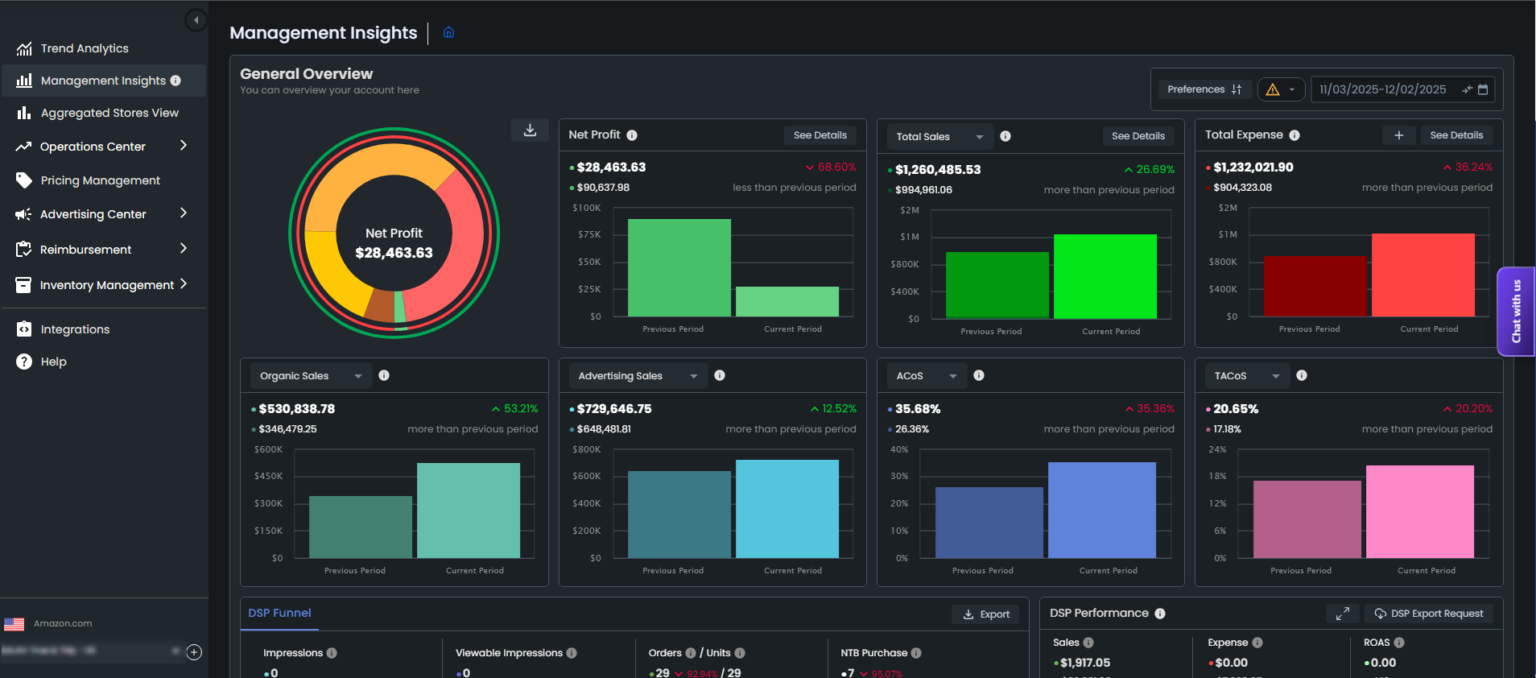Open the date picker calendar icon

[1484, 89]
